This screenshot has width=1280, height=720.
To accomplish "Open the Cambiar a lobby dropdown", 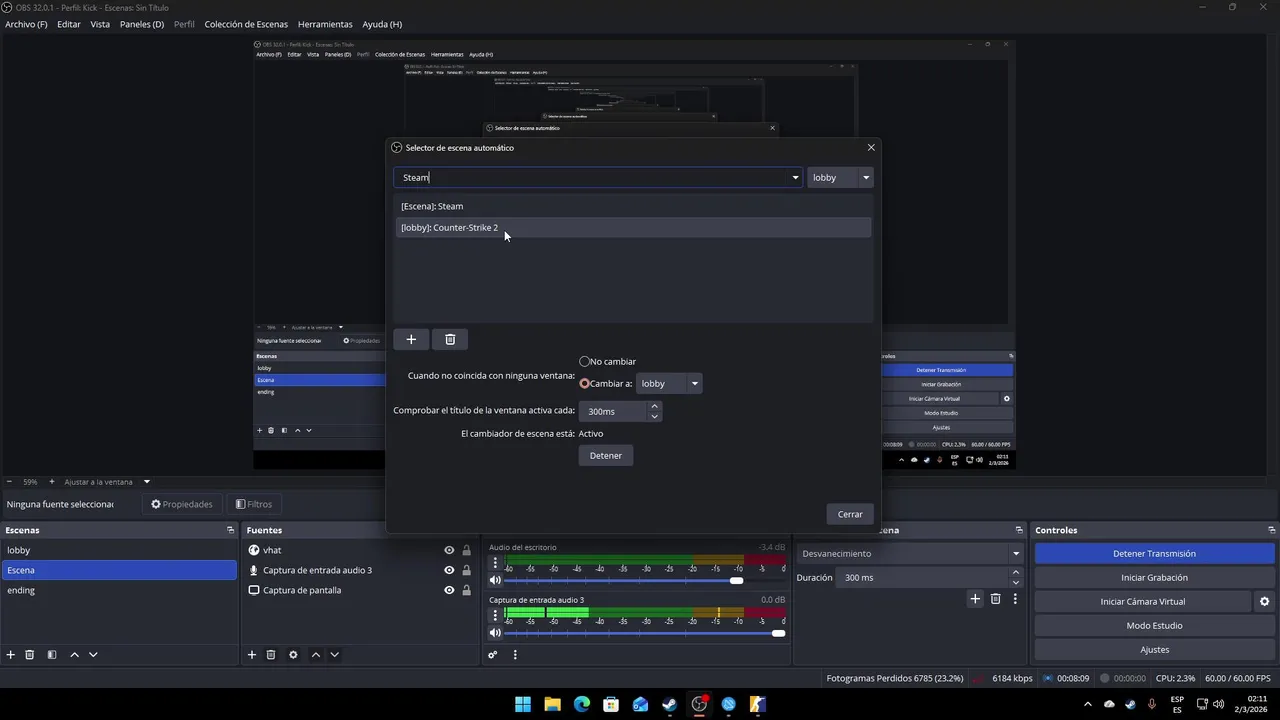I will coord(669,383).
